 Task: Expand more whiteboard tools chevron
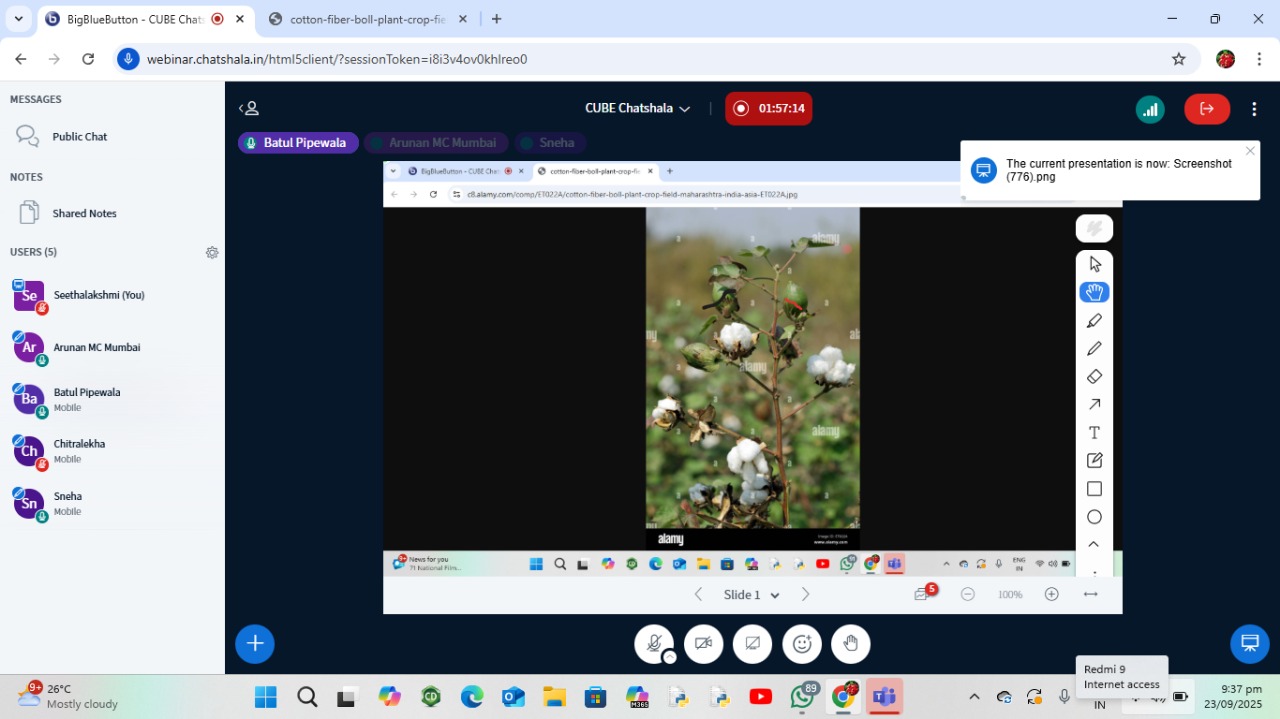click(x=1094, y=545)
